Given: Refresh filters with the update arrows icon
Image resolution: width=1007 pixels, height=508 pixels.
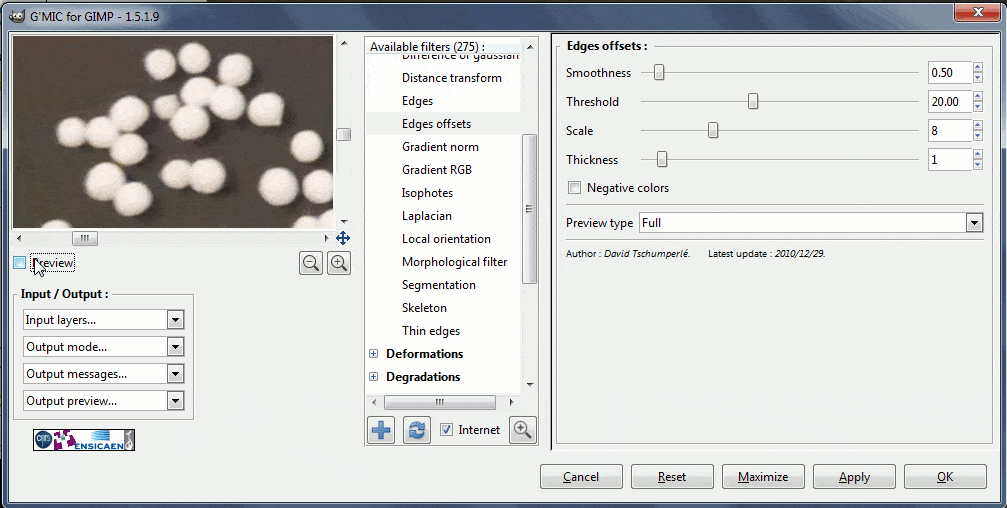Looking at the screenshot, I should point(417,430).
